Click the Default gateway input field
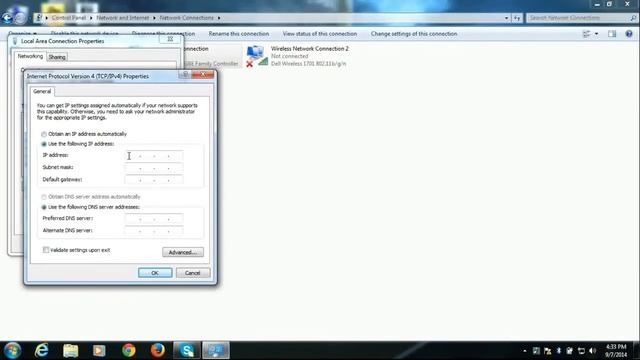Image resolution: width=640 pixels, height=360 pixels. coord(154,180)
